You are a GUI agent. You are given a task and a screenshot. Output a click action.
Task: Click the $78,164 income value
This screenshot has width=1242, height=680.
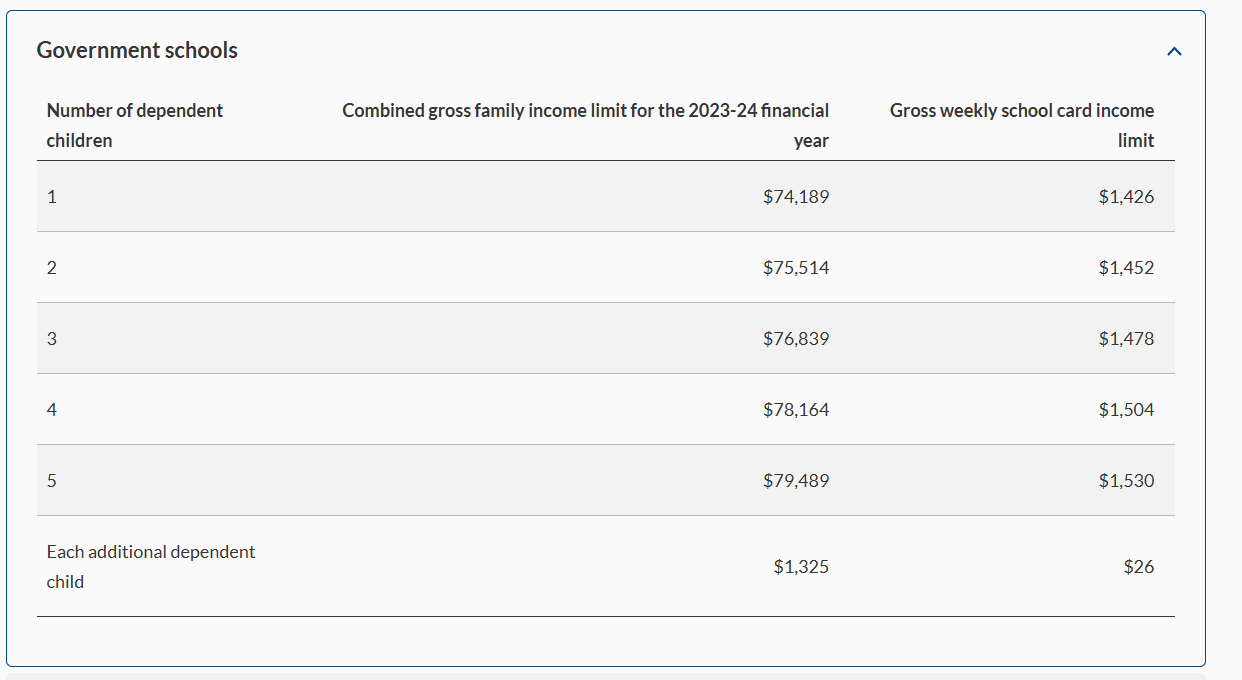[796, 410]
